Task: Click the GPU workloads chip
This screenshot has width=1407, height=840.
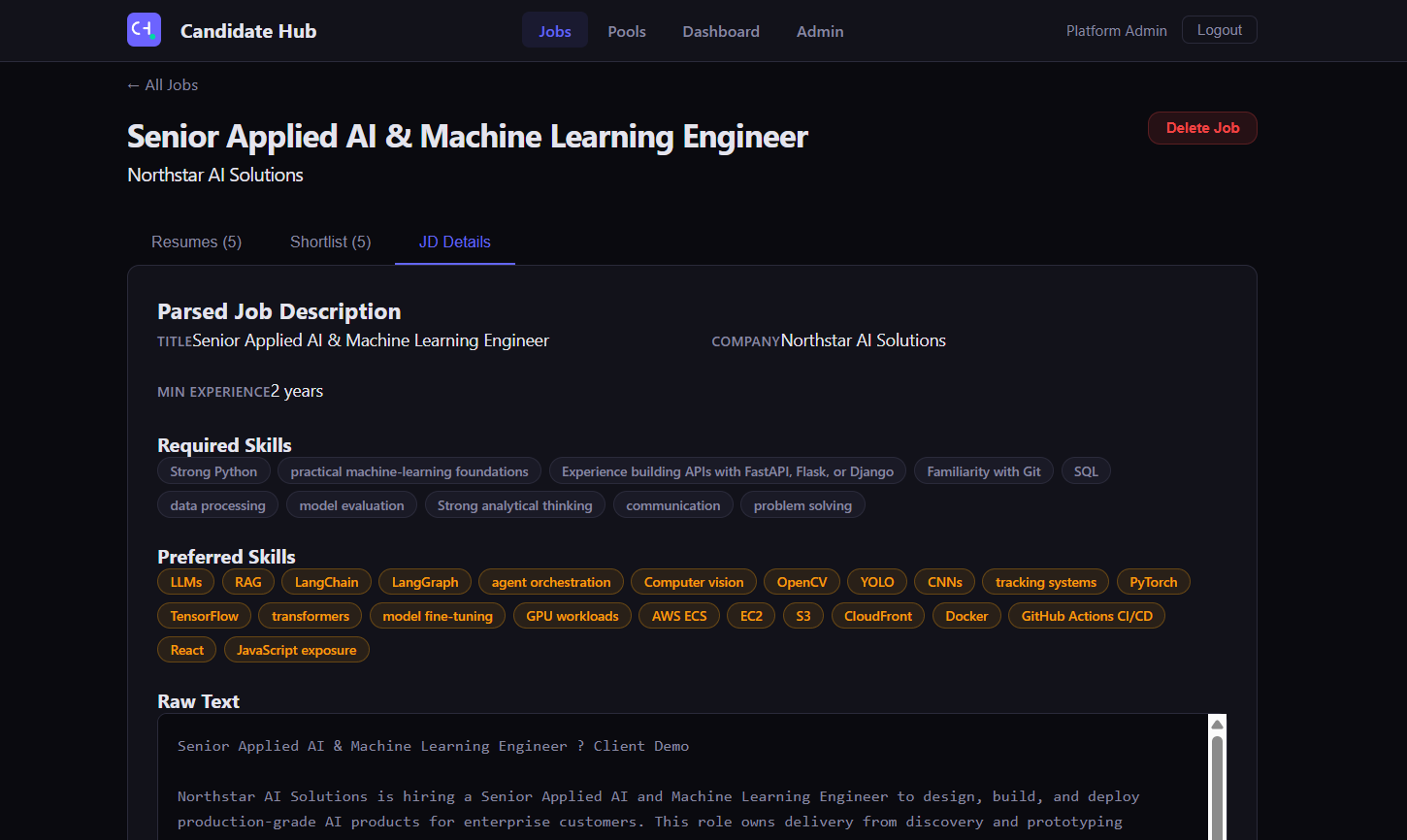Action: tap(573, 616)
